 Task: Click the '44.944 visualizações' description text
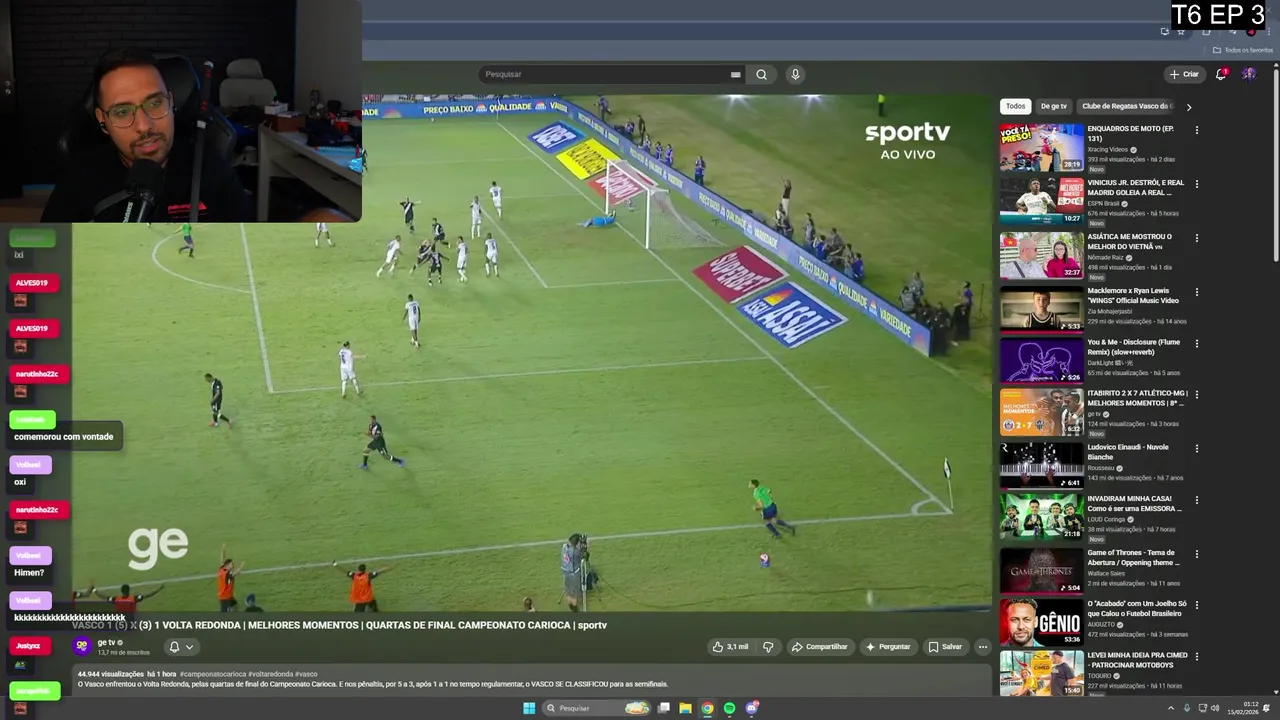pos(110,674)
